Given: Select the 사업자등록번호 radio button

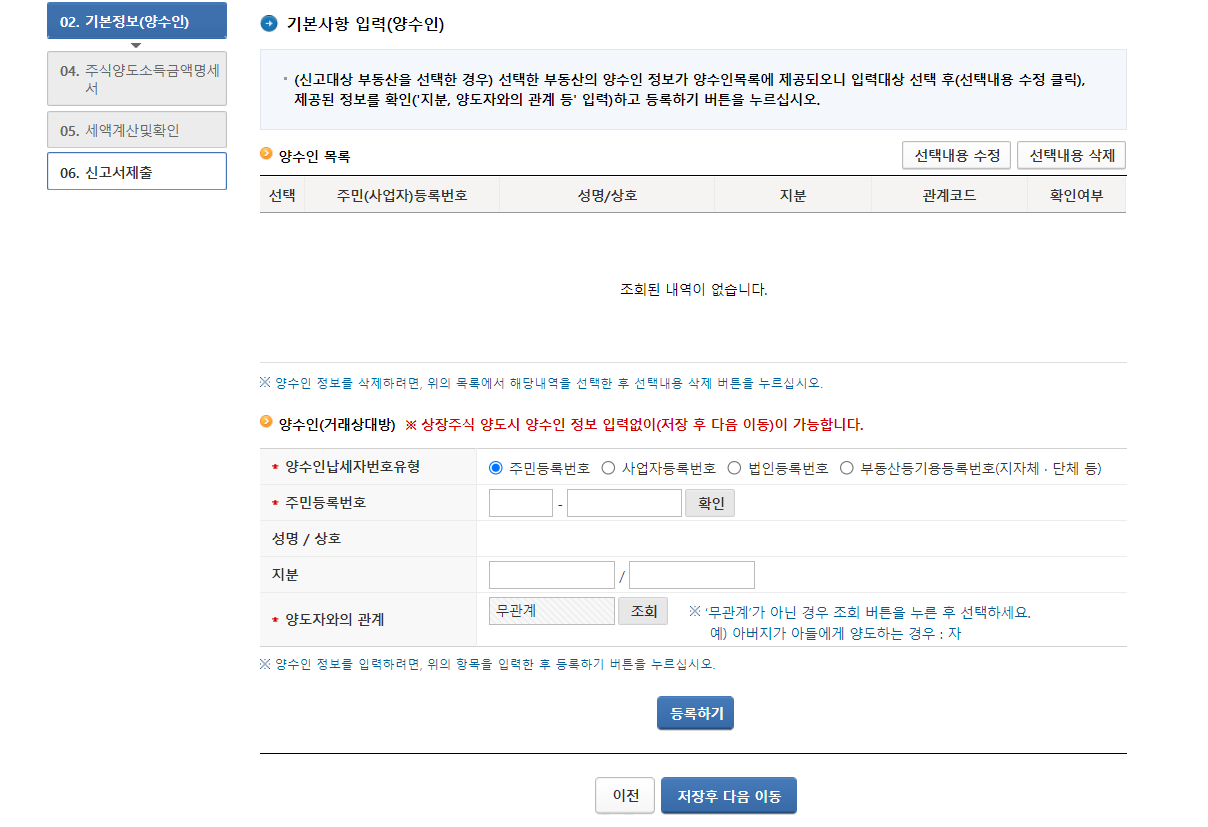Looking at the screenshot, I should click(x=609, y=471).
